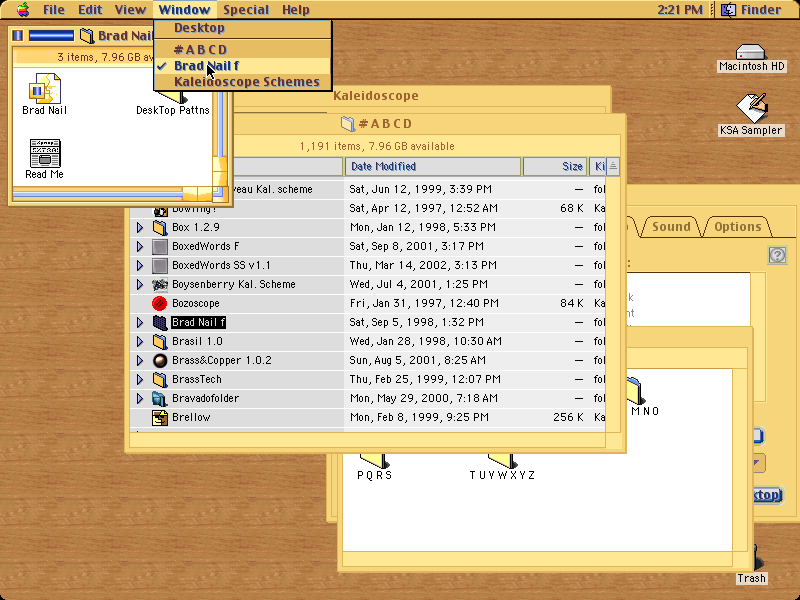Sort list by Date Modified column
Image resolution: width=800 pixels, height=600 pixels.
click(x=433, y=166)
